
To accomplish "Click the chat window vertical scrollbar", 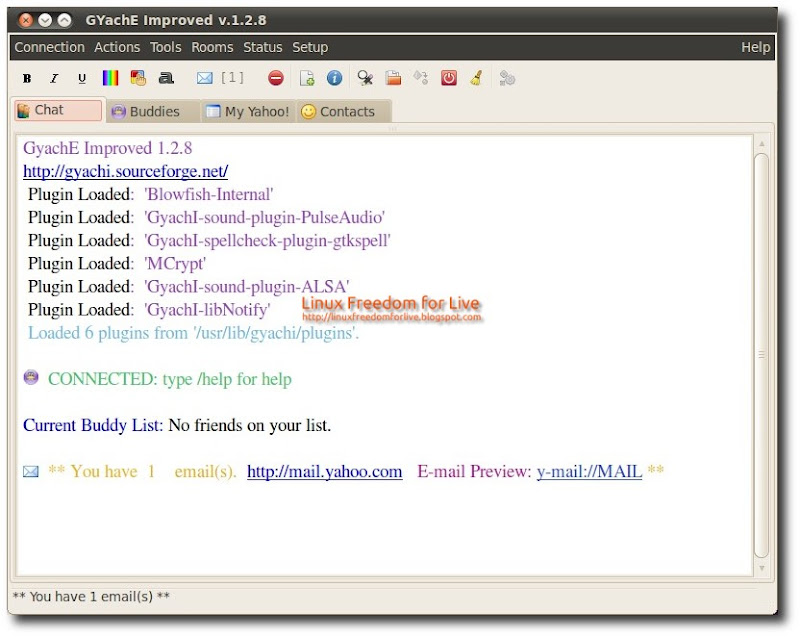I will coord(761,355).
